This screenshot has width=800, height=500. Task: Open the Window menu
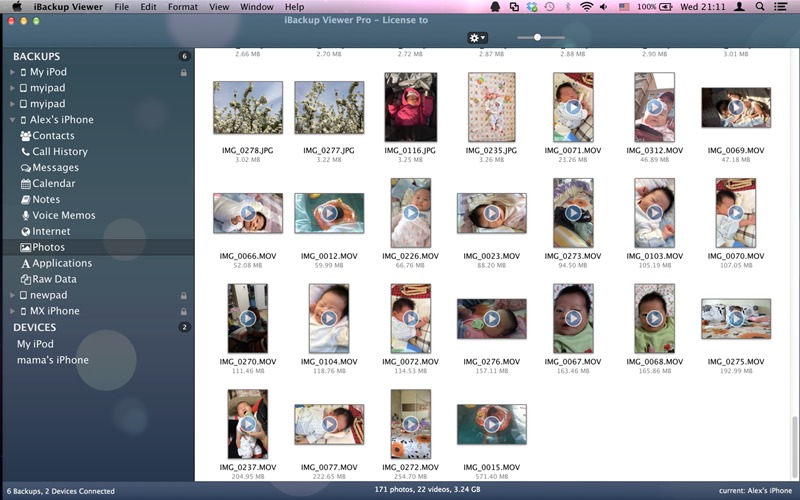pos(257,7)
